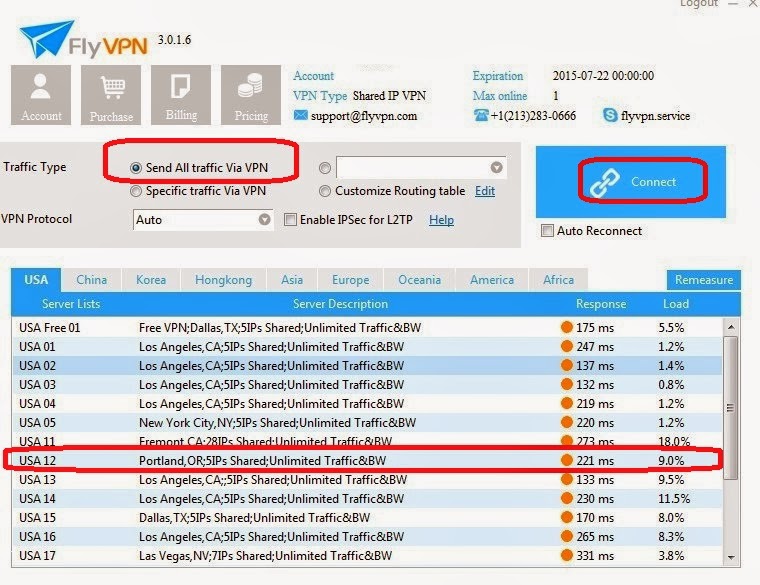This screenshot has width=760, height=585.
Task: Select the USA 16 server row
Action: point(367,536)
